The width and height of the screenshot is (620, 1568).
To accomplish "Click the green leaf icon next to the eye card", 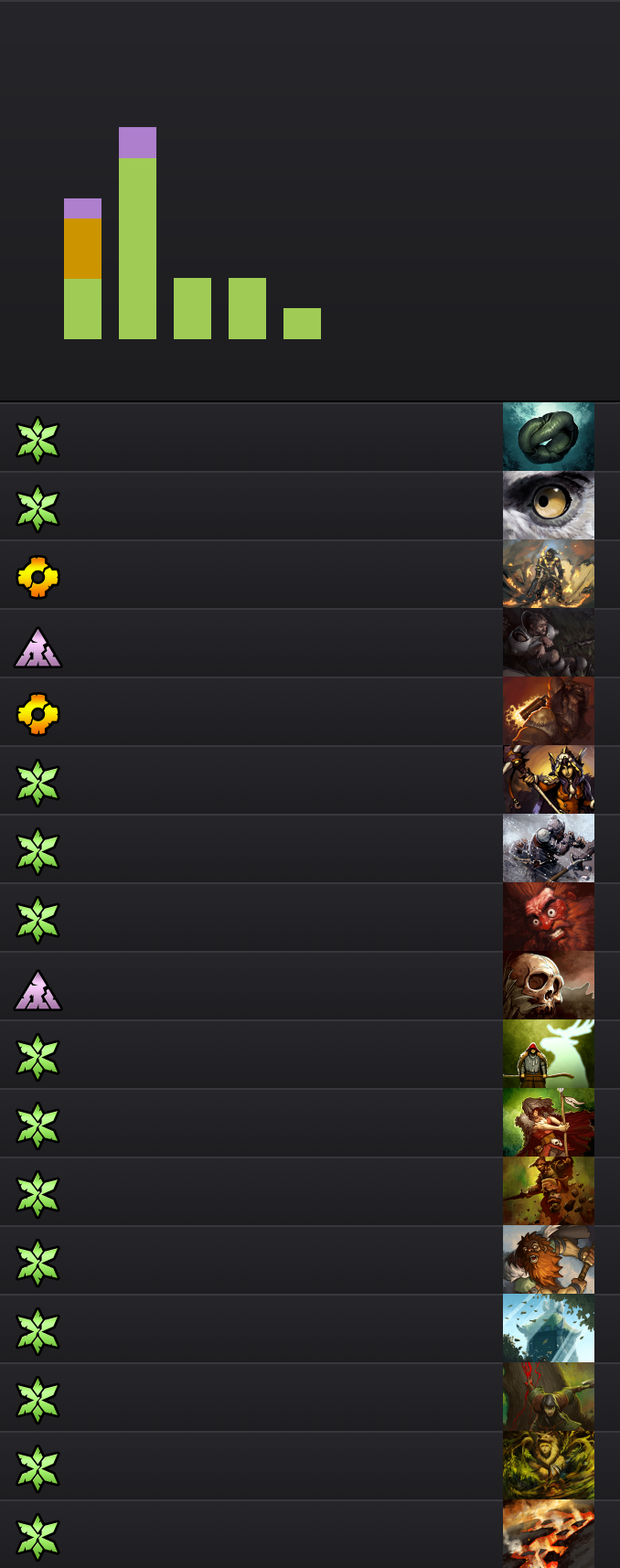I will point(37,508).
